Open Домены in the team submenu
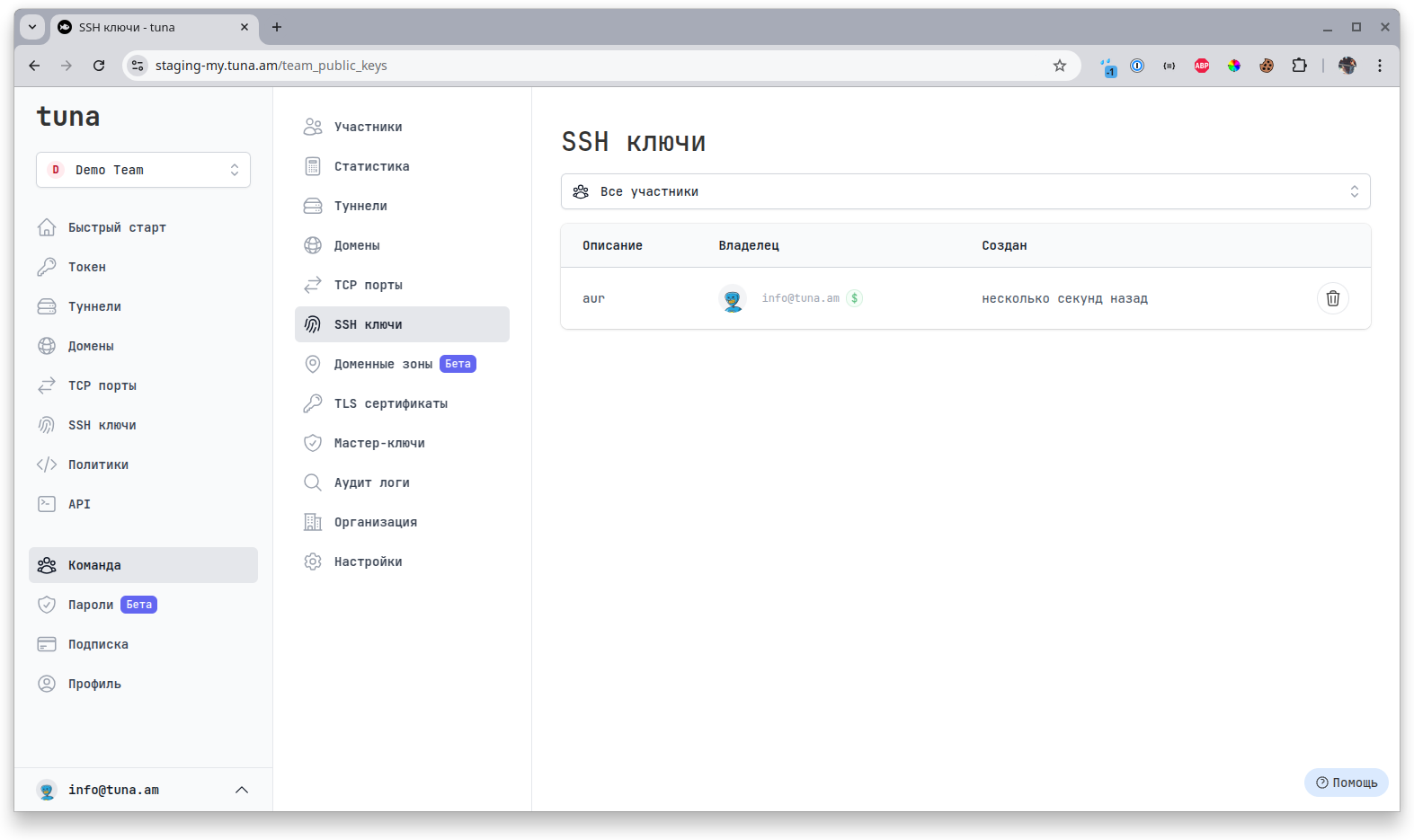Viewport: 1414px width, 840px height. (402, 245)
